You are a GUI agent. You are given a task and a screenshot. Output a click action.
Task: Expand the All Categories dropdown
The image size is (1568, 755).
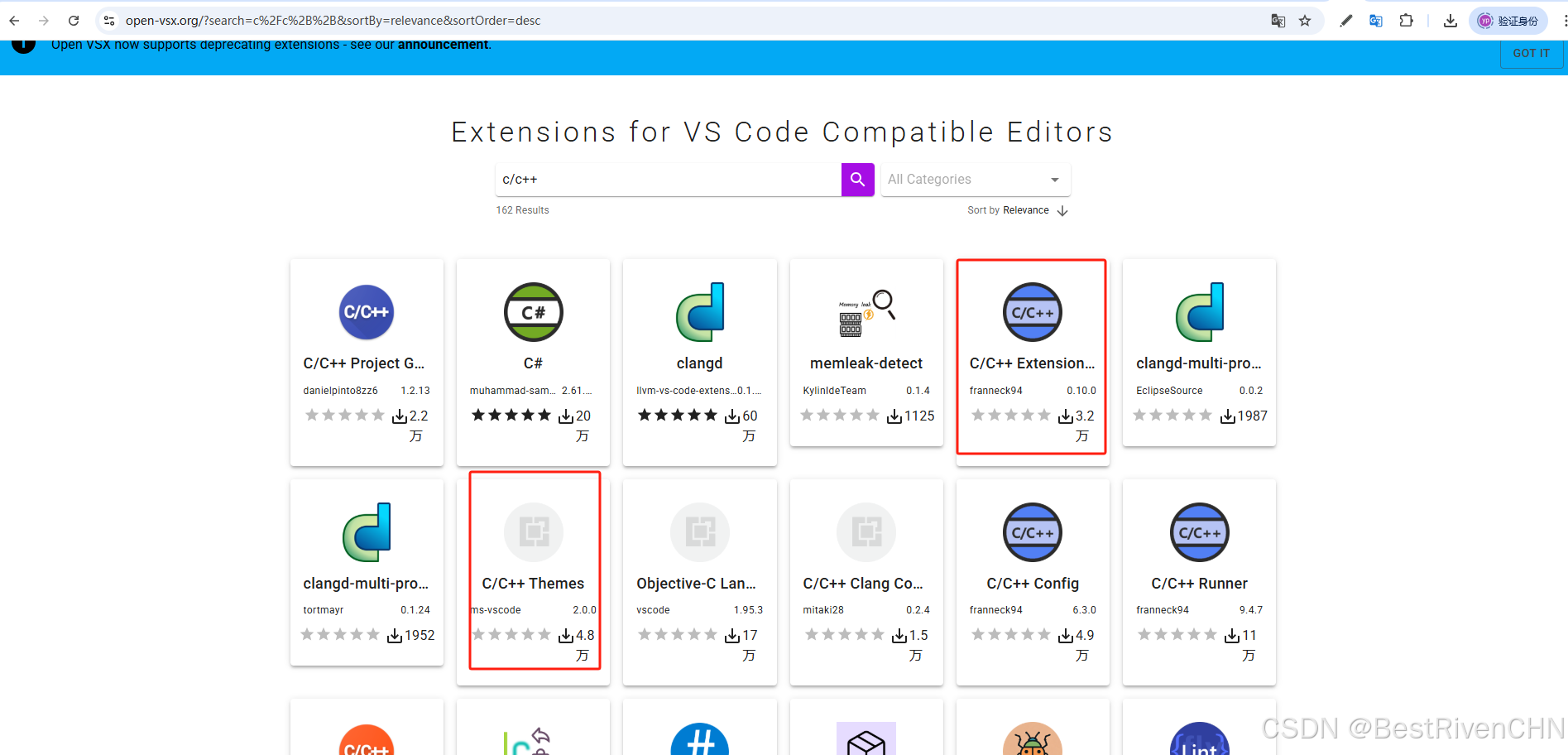(976, 180)
